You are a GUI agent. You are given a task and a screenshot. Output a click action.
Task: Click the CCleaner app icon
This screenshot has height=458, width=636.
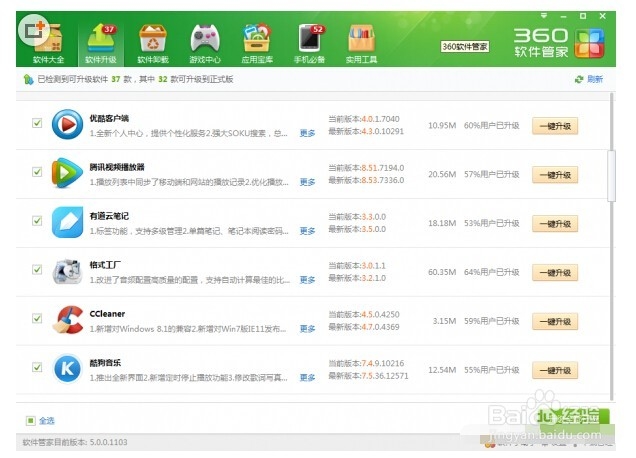[x=68, y=320]
